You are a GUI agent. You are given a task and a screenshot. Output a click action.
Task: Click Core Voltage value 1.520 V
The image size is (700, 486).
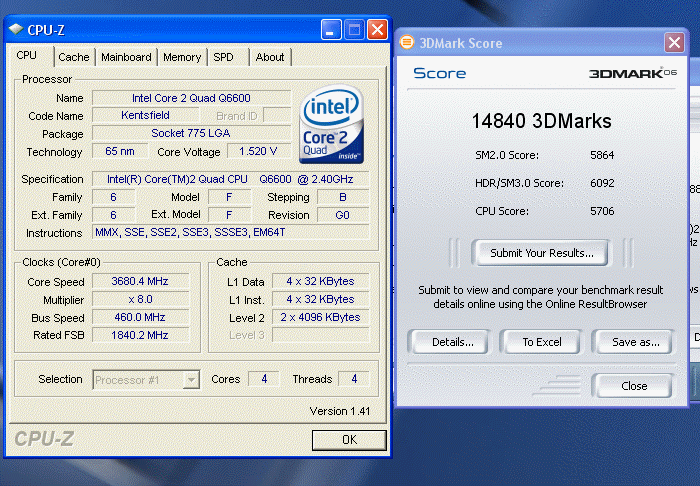259,151
